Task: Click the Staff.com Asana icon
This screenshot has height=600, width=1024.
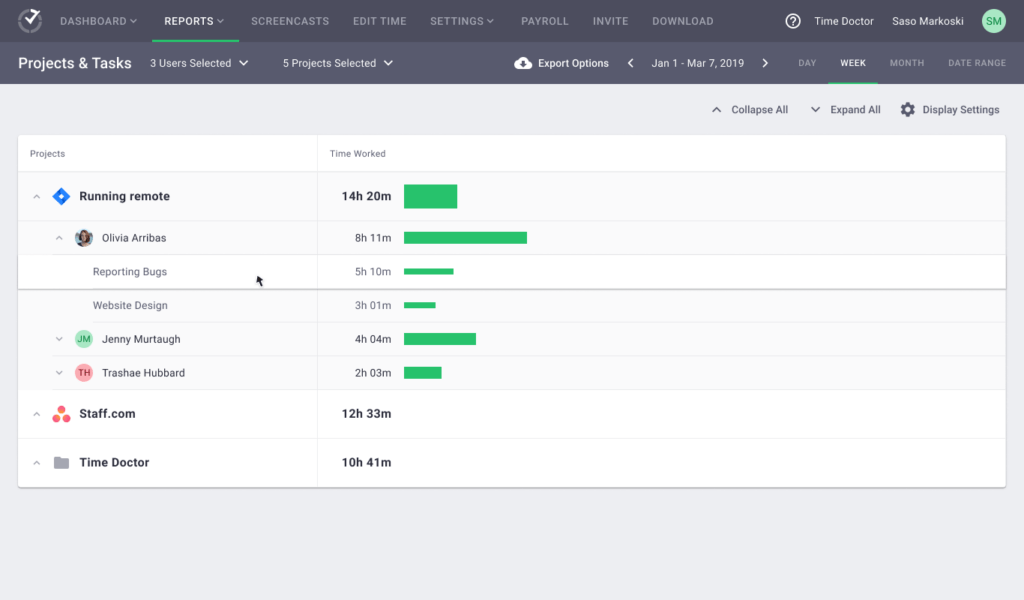Action: coord(61,414)
